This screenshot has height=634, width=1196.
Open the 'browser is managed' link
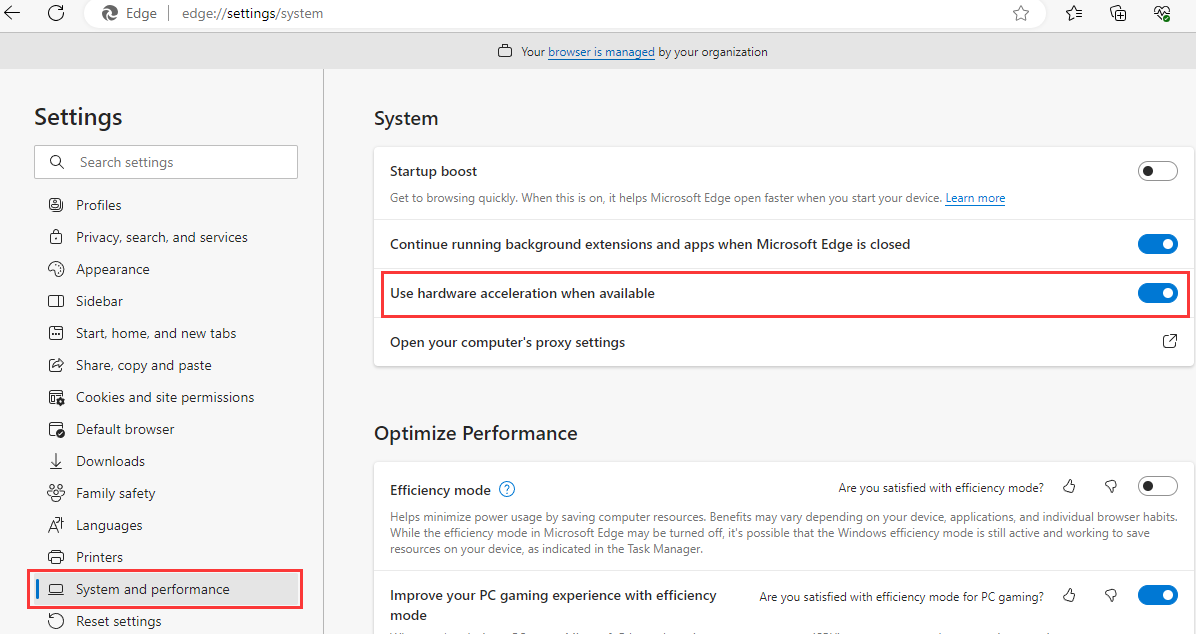601,52
